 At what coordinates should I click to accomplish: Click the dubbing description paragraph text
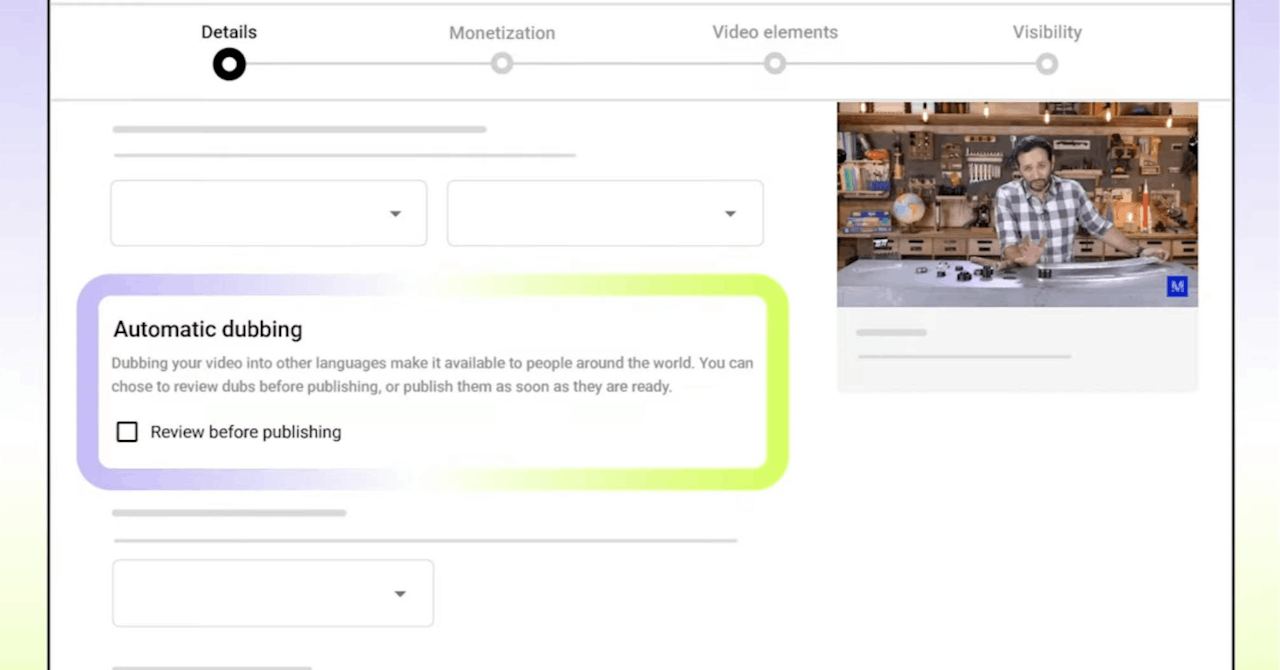tap(432, 375)
